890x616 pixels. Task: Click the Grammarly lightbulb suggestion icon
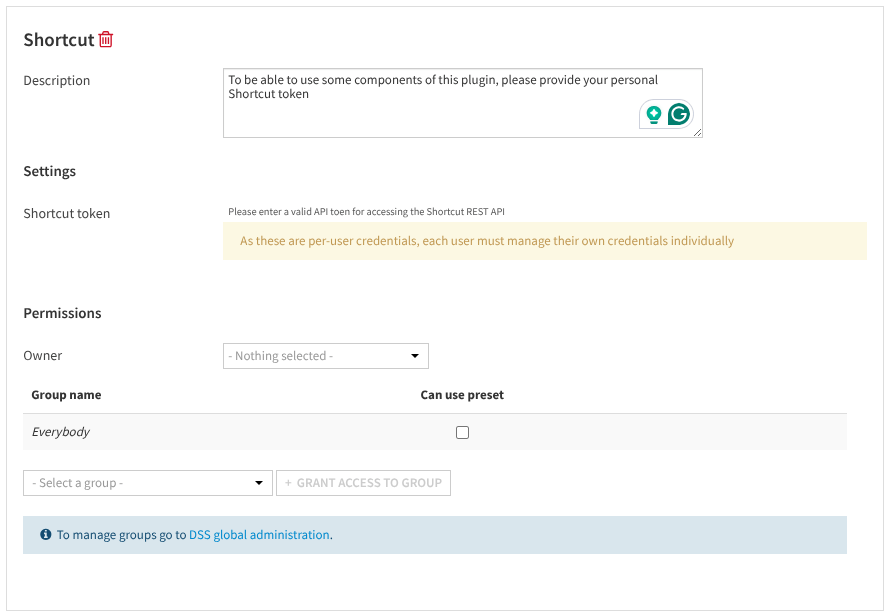tap(654, 115)
